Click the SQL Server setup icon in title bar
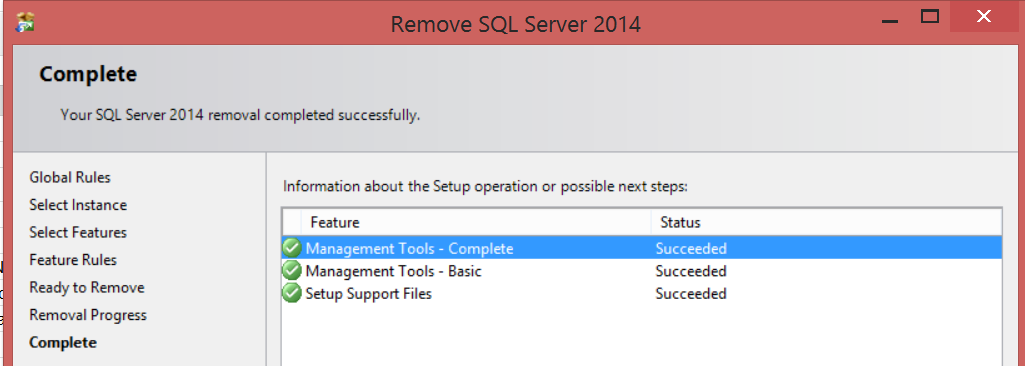Screen dimensions: 1025x366 25,22
